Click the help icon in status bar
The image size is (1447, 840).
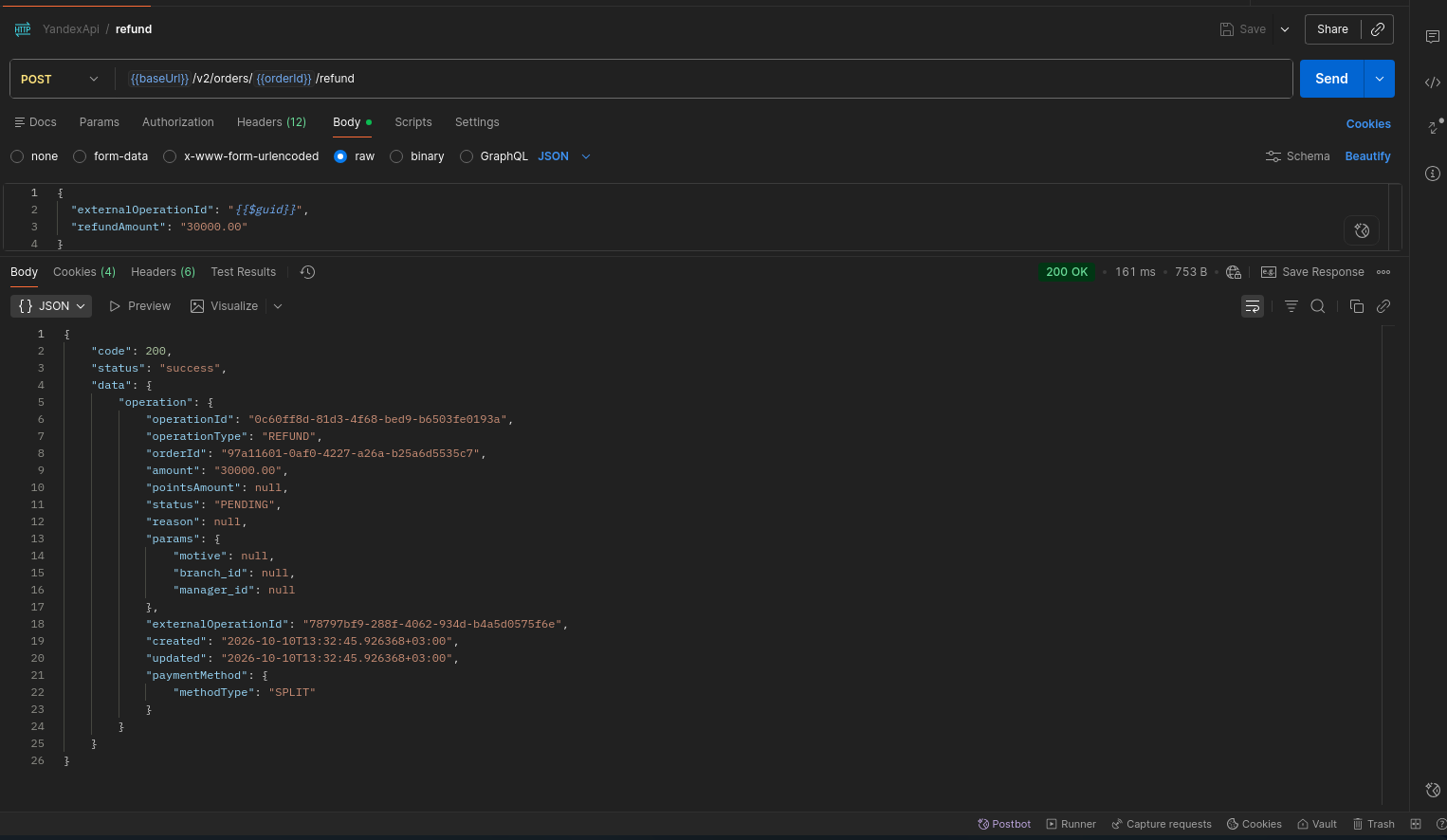tap(1441, 824)
